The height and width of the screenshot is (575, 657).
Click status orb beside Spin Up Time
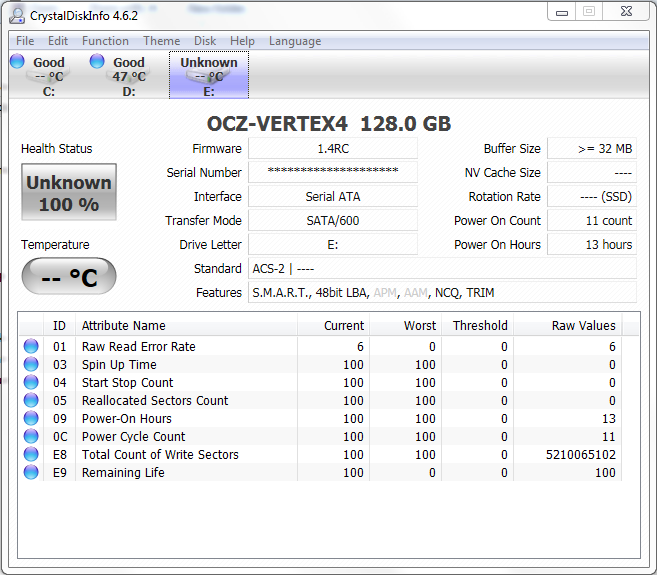(x=31, y=365)
